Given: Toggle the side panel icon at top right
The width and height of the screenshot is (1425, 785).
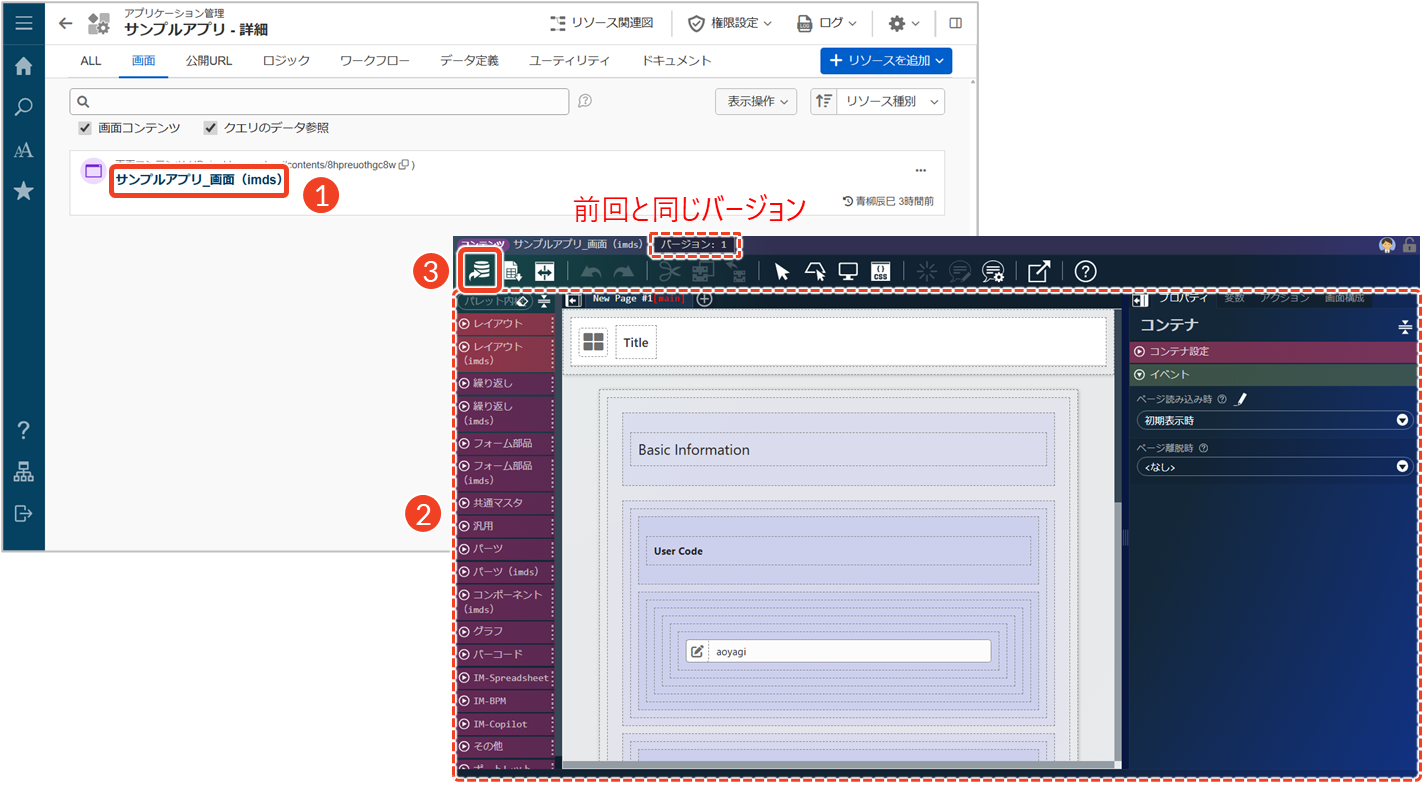Looking at the screenshot, I should (x=955, y=23).
